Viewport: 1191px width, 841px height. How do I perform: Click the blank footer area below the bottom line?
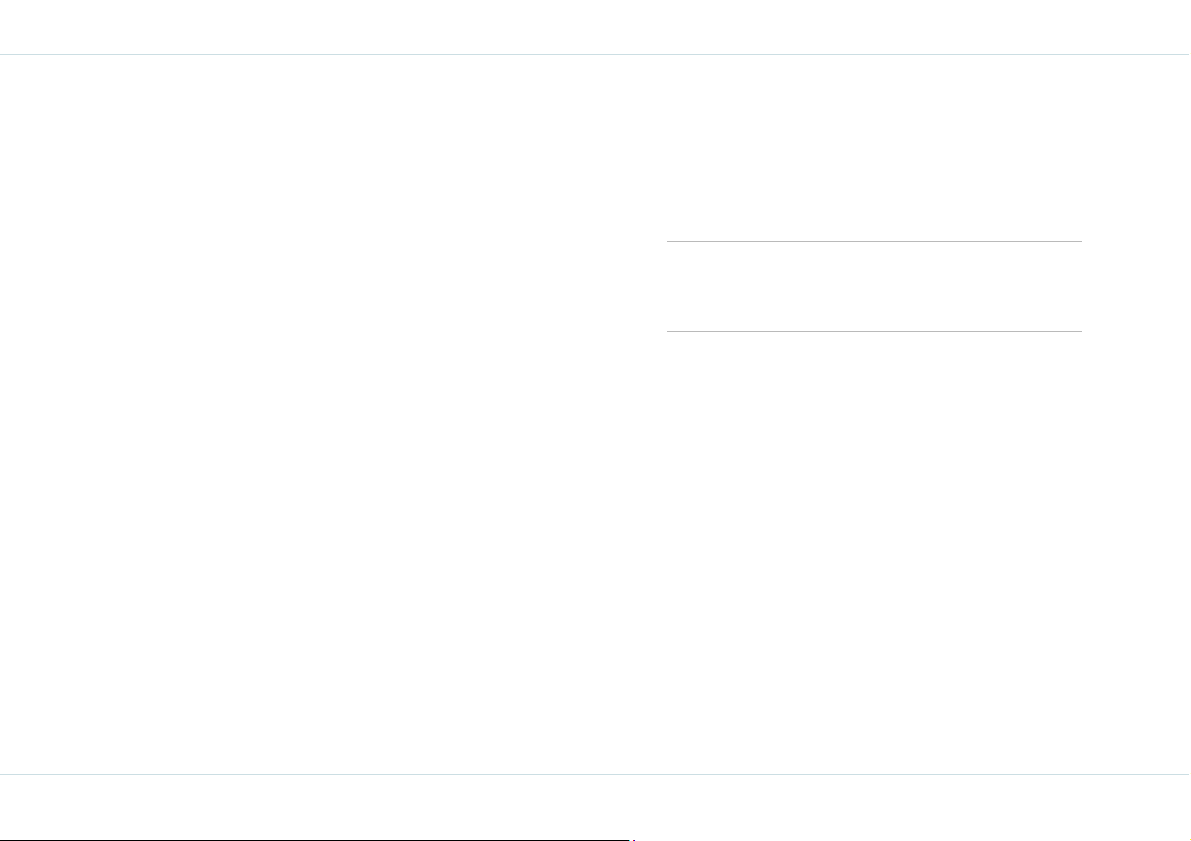pyautogui.click(x=595, y=805)
